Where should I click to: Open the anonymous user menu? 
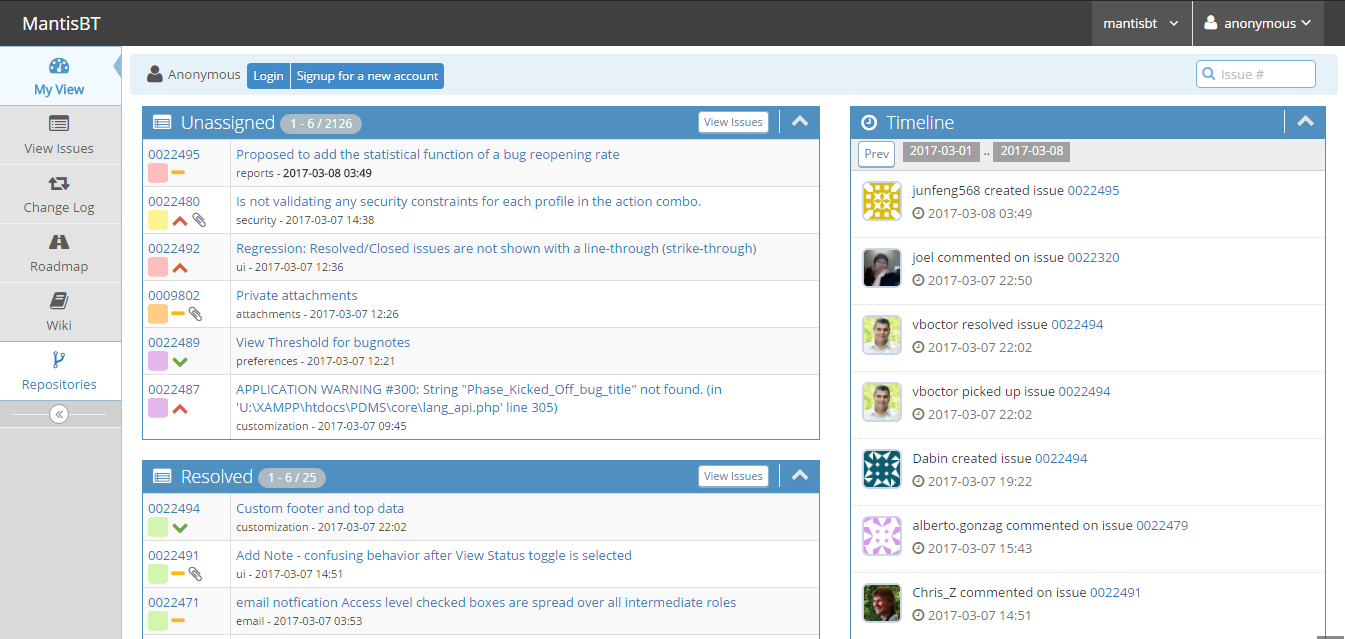[1257, 23]
